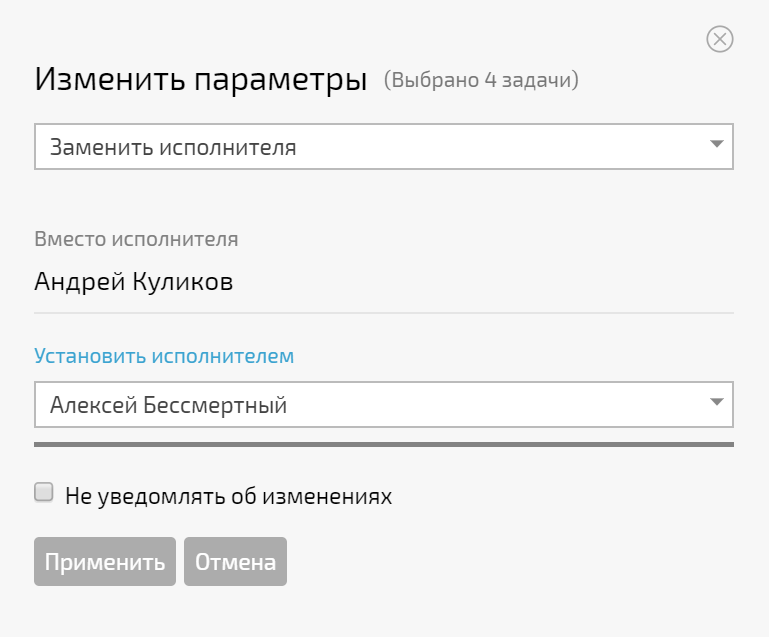Select the Андрей Куликов executor name

click(134, 281)
